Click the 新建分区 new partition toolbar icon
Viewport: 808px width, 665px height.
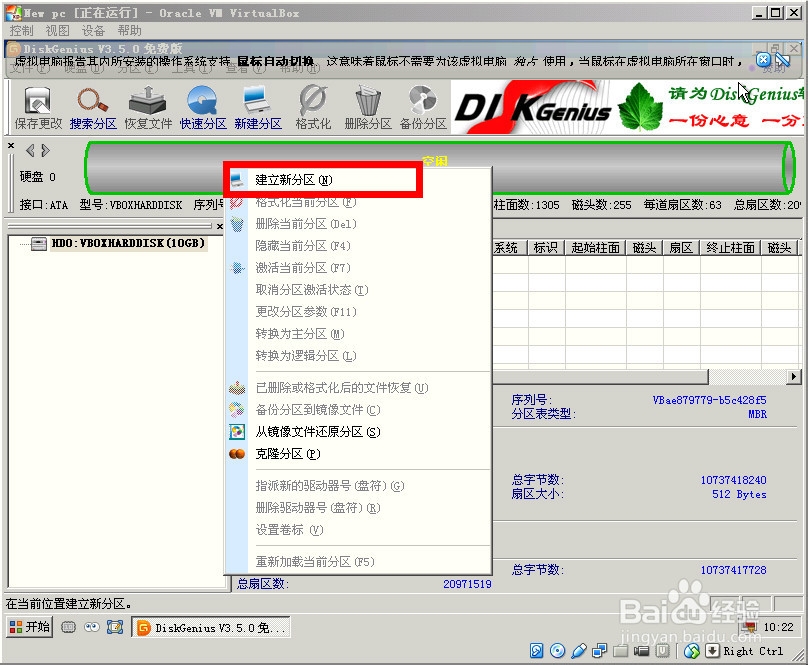pos(258,107)
